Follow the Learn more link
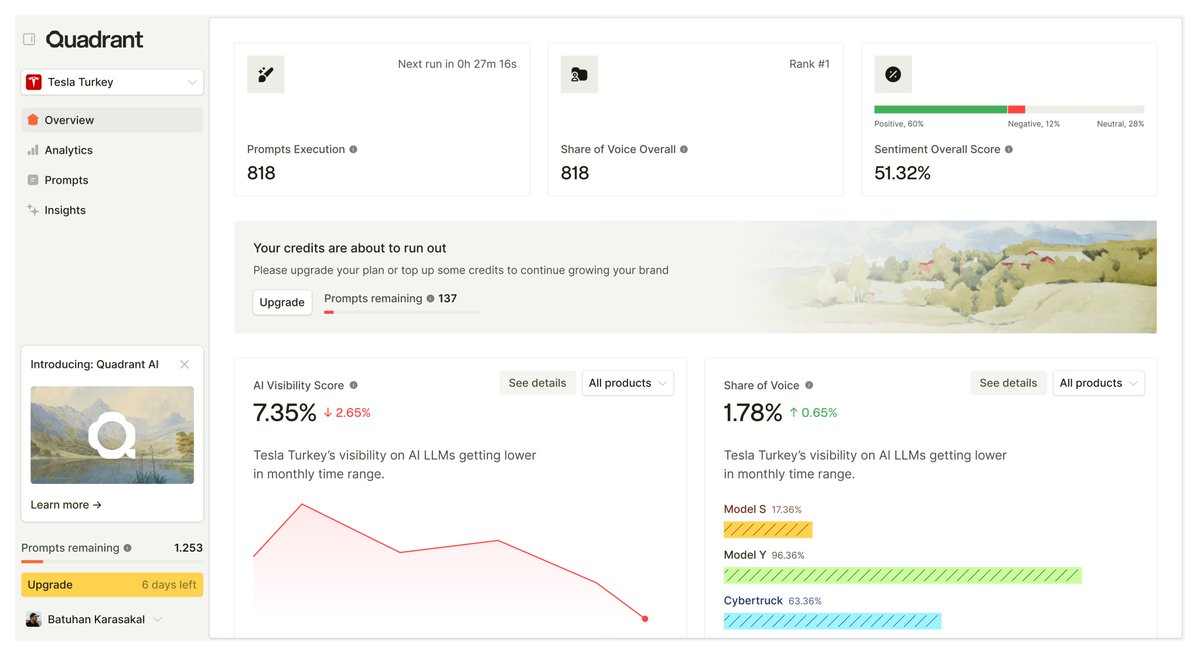This screenshot has width=1200, height=656. click(66, 505)
